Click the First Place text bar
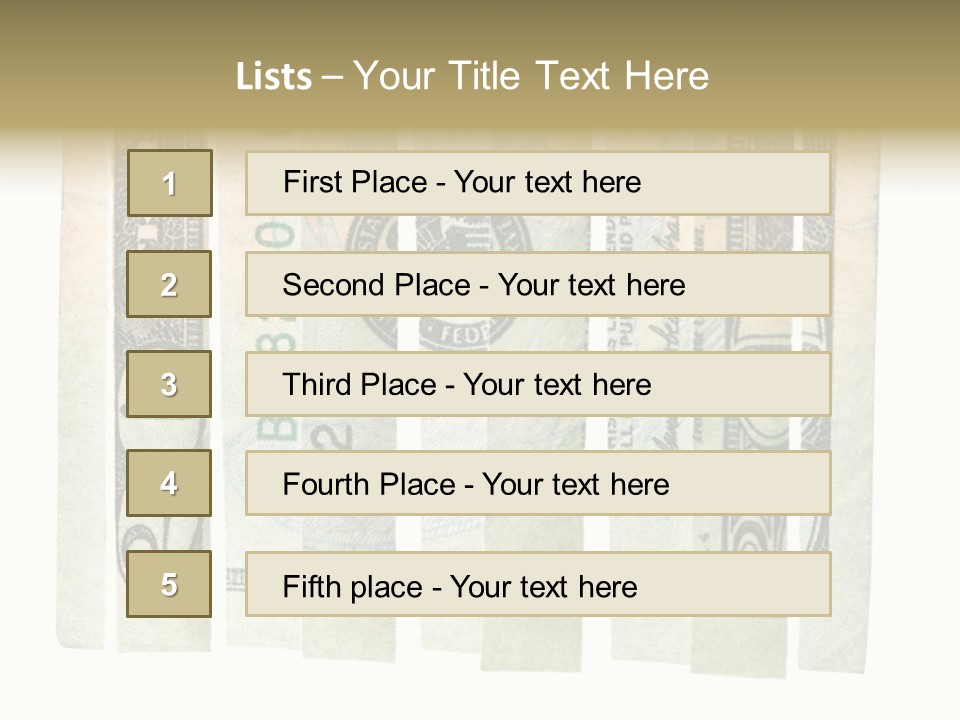The width and height of the screenshot is (960, 720). (x=538, y=183)
